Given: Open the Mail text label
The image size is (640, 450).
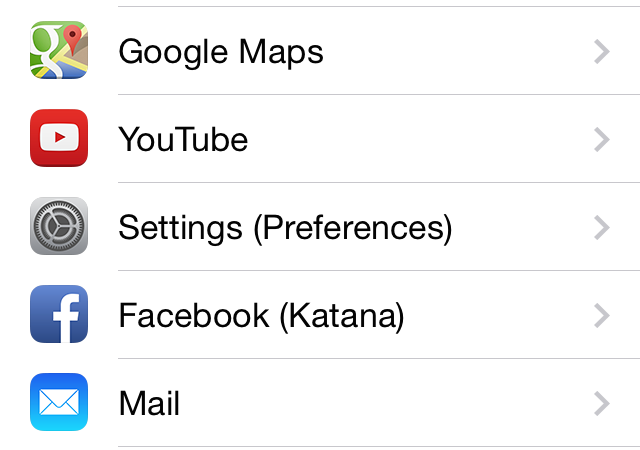Looking at the screenshot, I should pyautogui.click(x=149, y=403).
